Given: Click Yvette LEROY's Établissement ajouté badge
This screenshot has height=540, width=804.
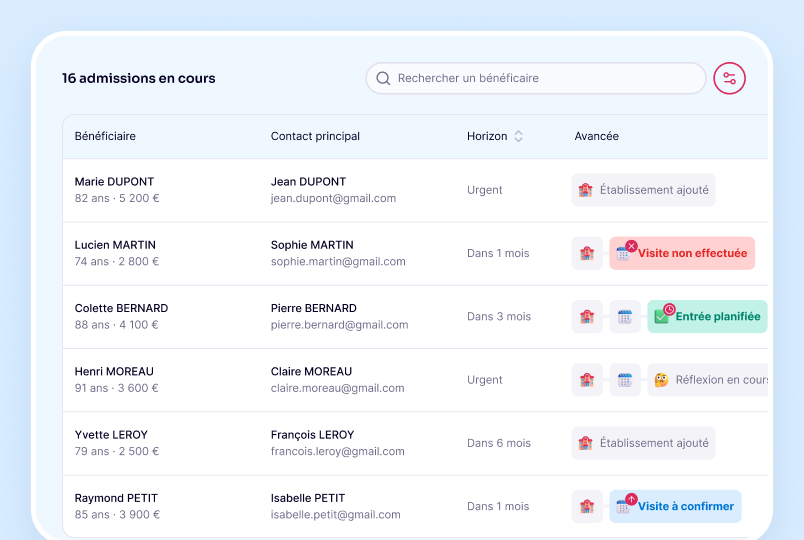Looking at the screenshot, I should 644,443.
